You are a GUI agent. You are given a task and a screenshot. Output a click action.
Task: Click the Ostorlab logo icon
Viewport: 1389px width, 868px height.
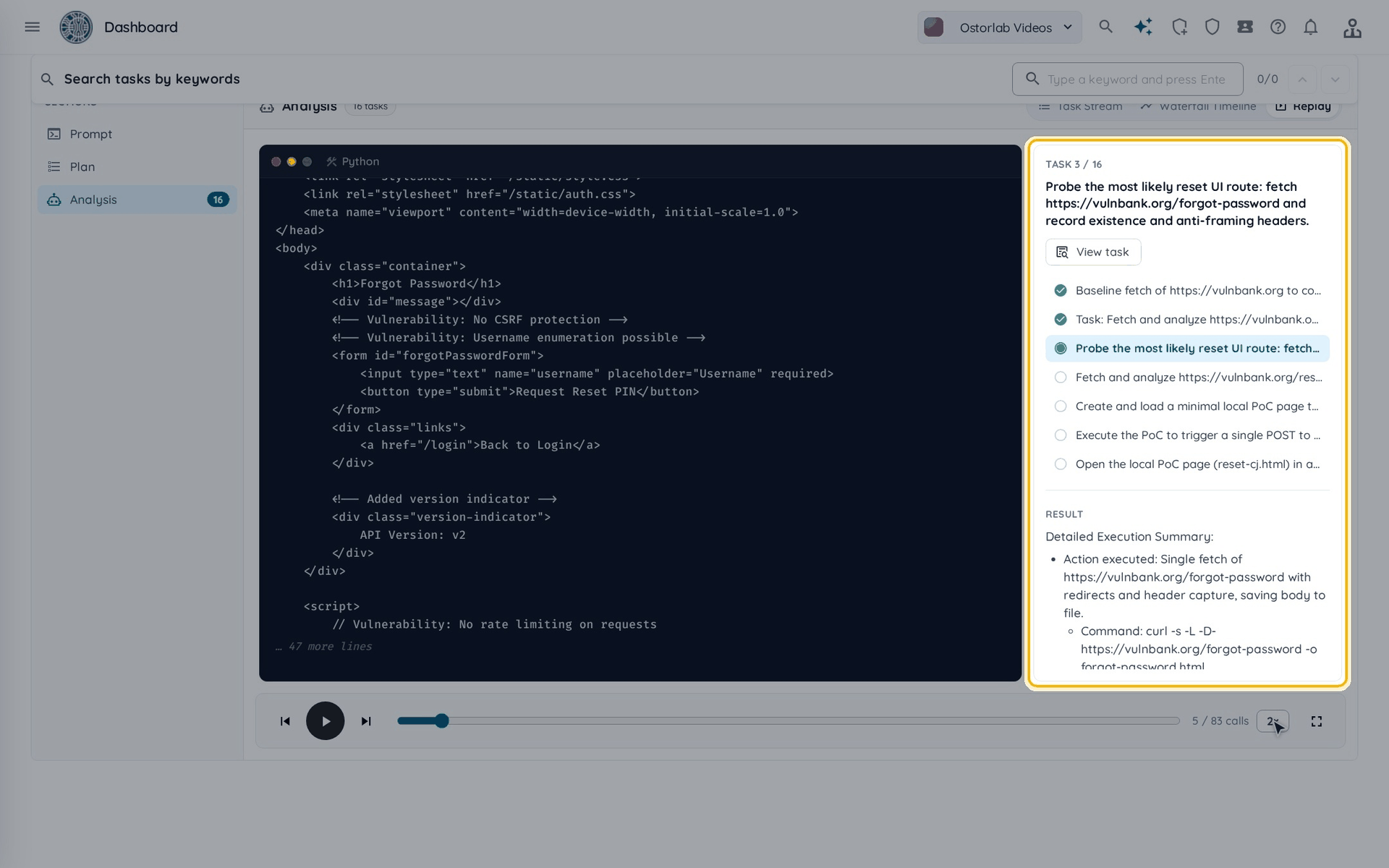coord(76,27)
